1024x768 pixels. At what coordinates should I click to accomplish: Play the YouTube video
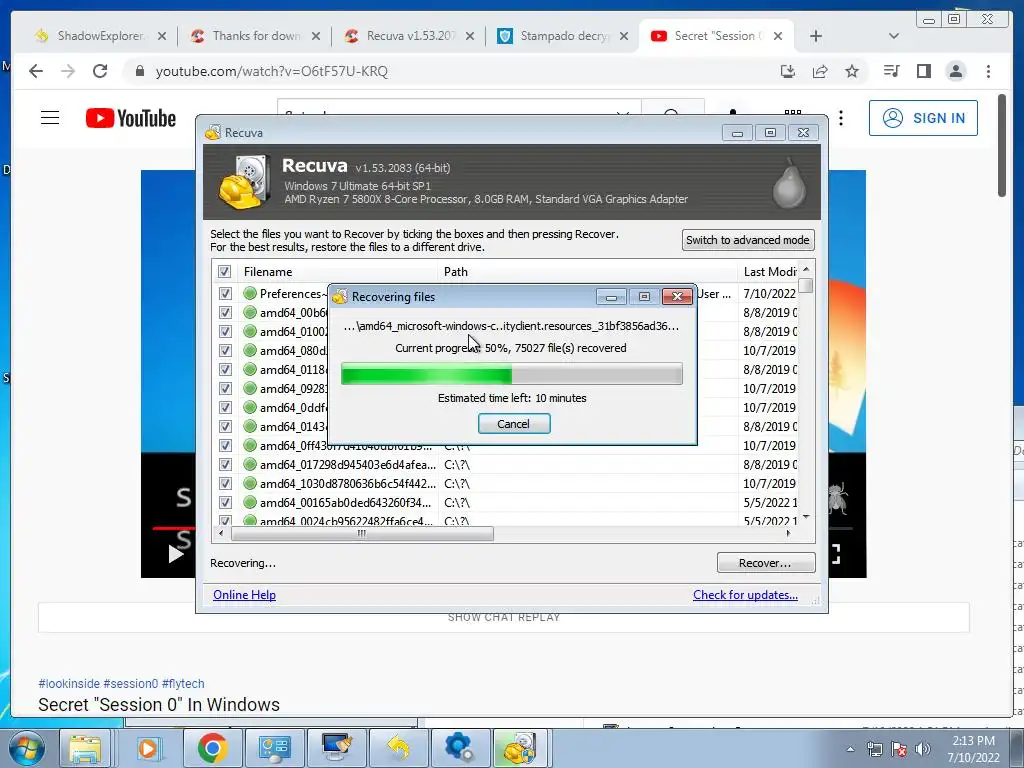click(175, 554)
